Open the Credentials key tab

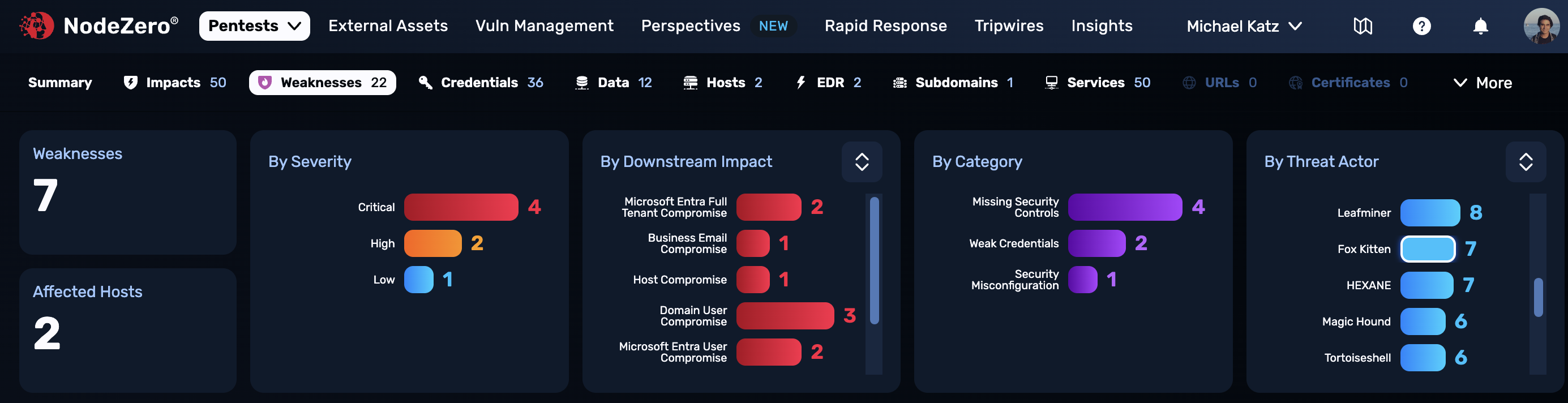pyautogui.click(x=481, y=83)
